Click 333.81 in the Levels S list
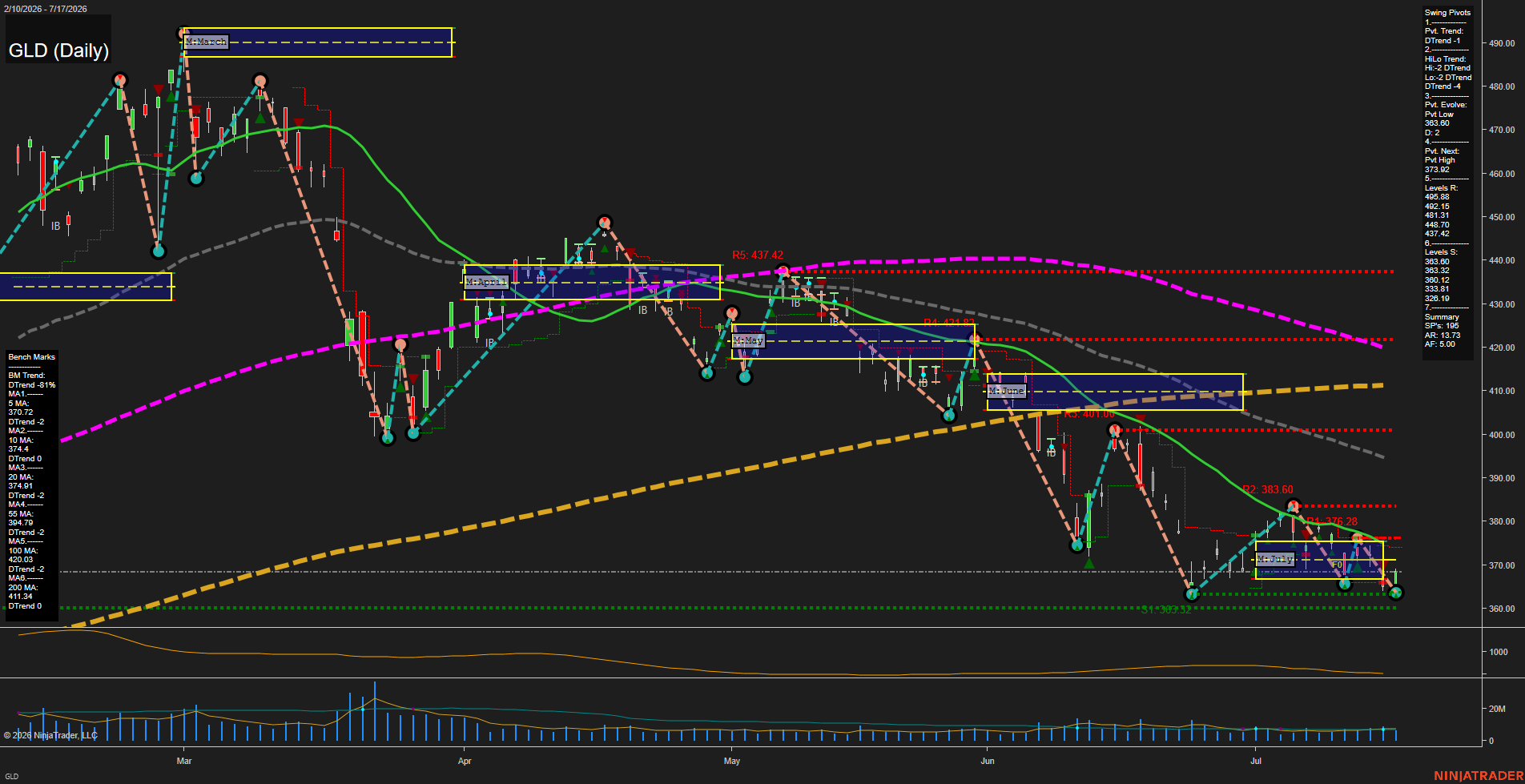 (1437, 289)
